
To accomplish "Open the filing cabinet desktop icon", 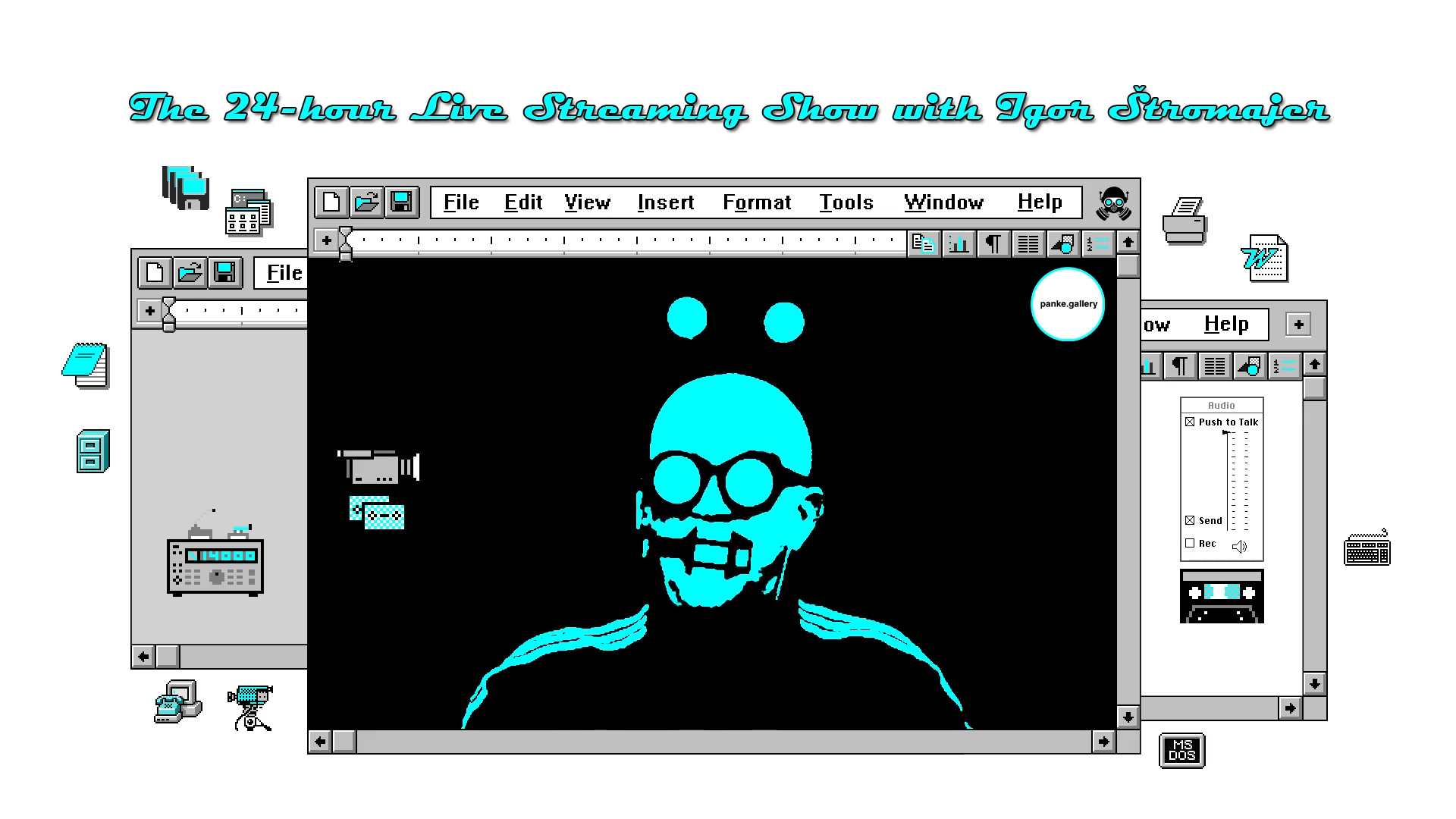I will coord(93,451).
